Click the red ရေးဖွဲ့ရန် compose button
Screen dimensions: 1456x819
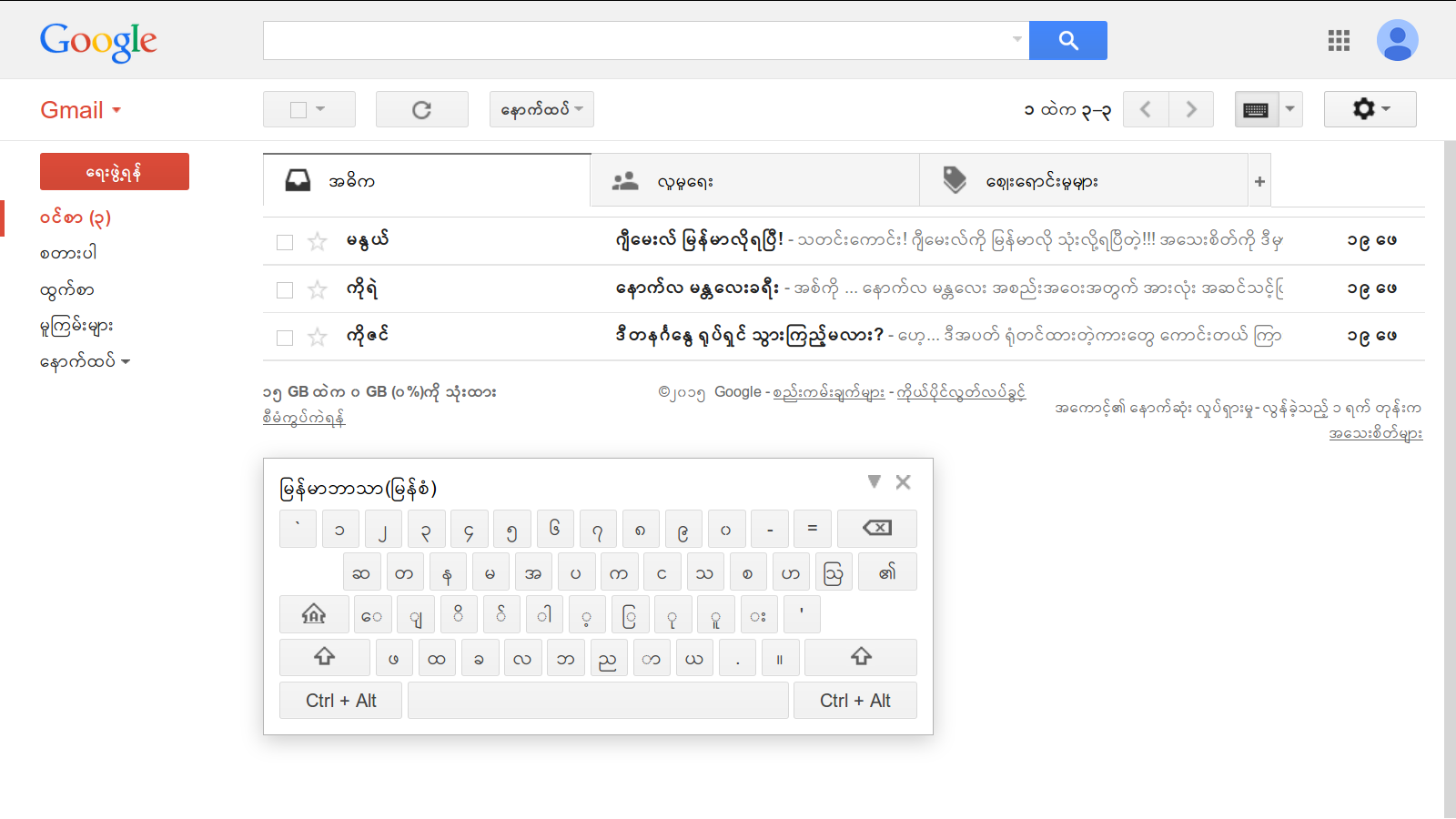pyautogui.click(x=115, y=171)
